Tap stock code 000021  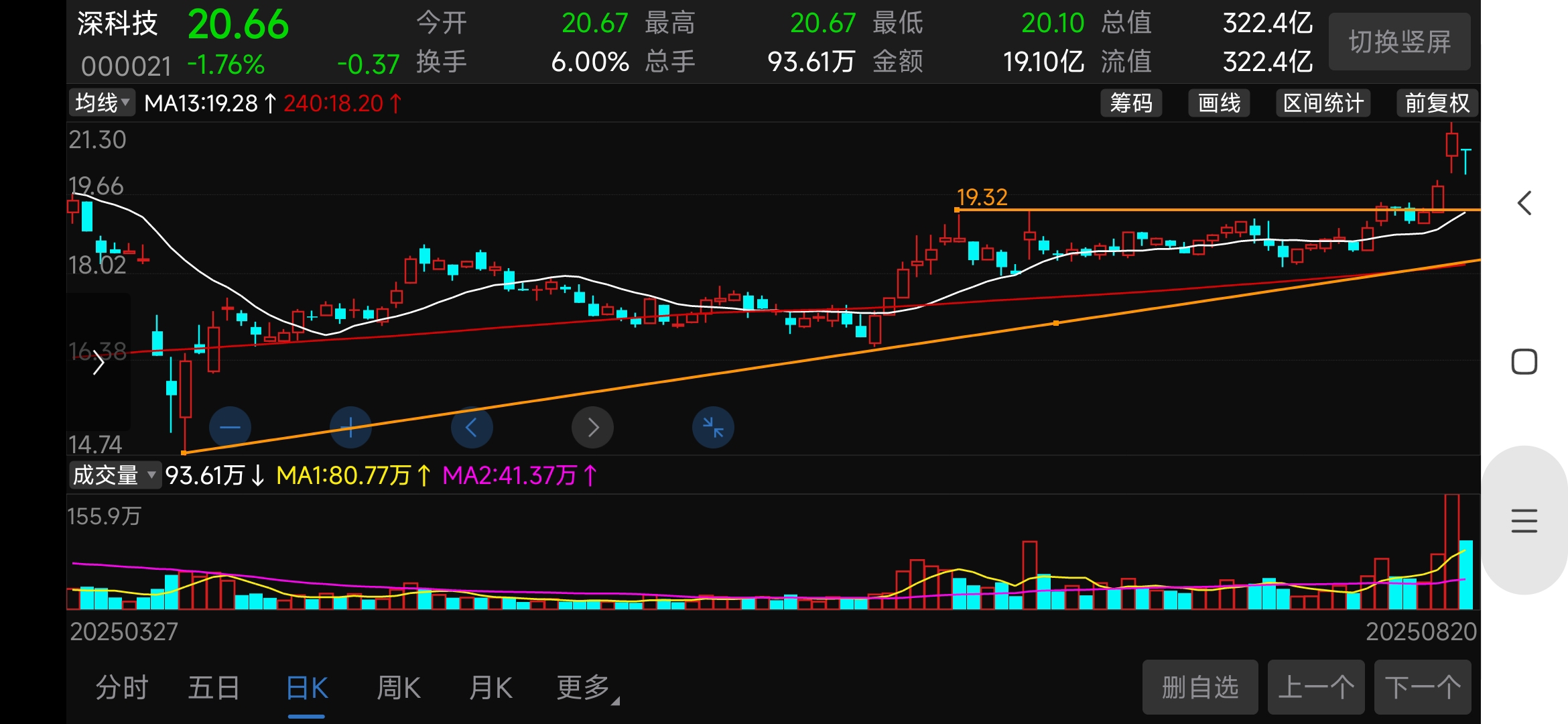tap(126, 66)
